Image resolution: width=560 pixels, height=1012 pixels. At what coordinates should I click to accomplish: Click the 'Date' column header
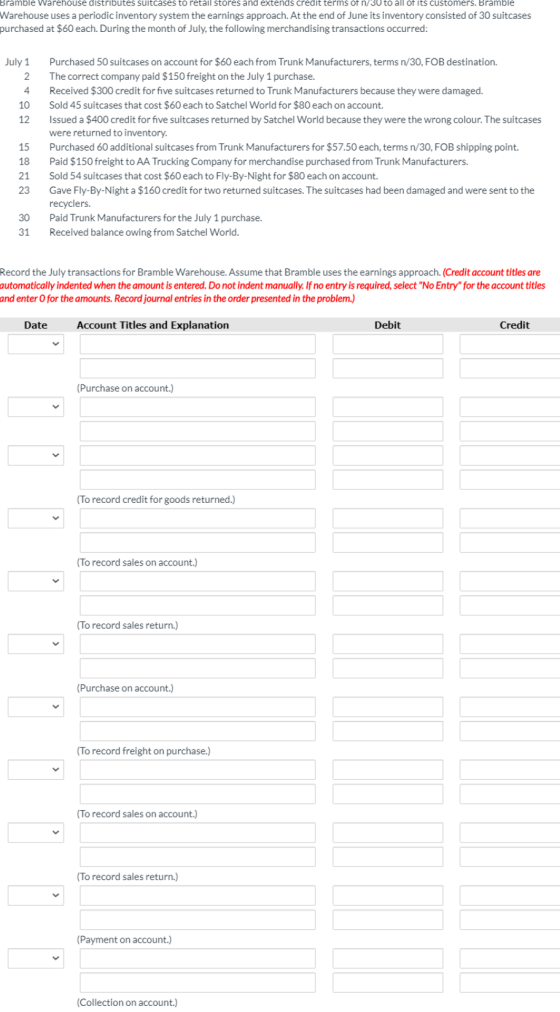35,325
